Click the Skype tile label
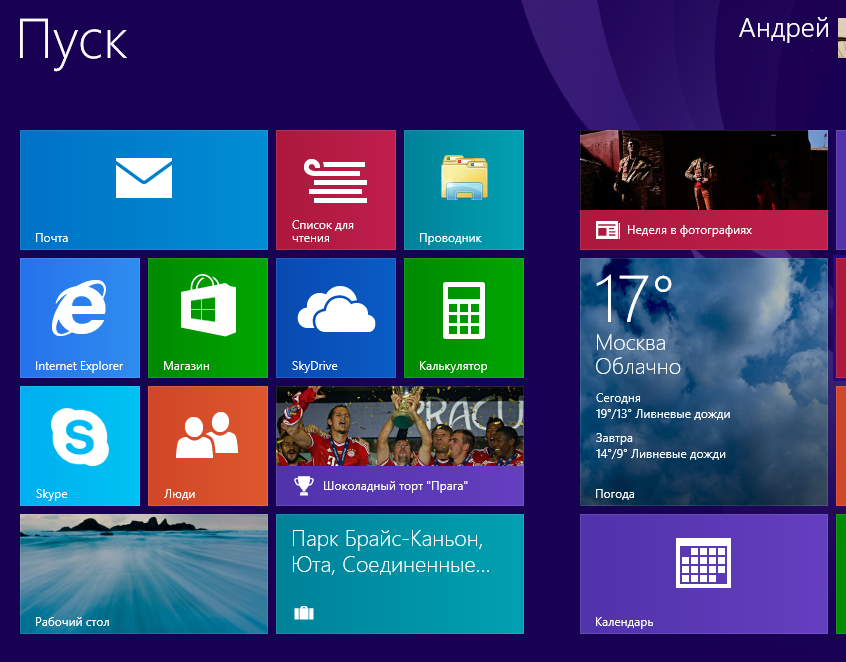 (52, 494)
